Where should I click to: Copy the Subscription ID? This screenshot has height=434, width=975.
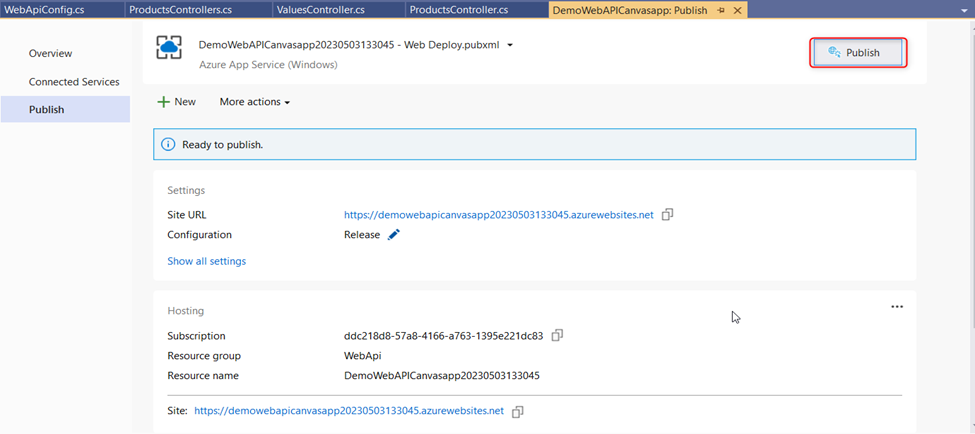tap(558, 335)
